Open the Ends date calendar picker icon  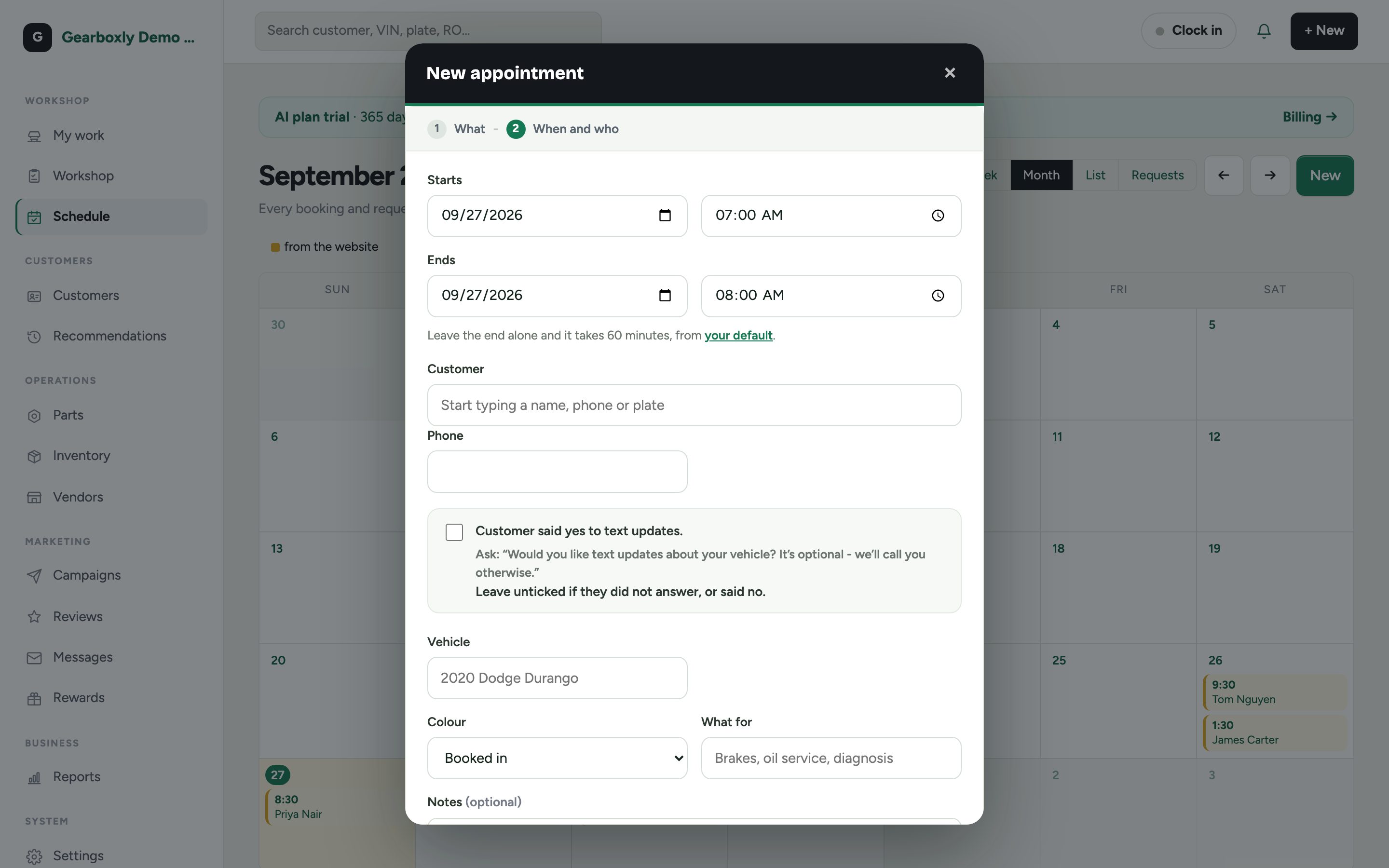665,295
